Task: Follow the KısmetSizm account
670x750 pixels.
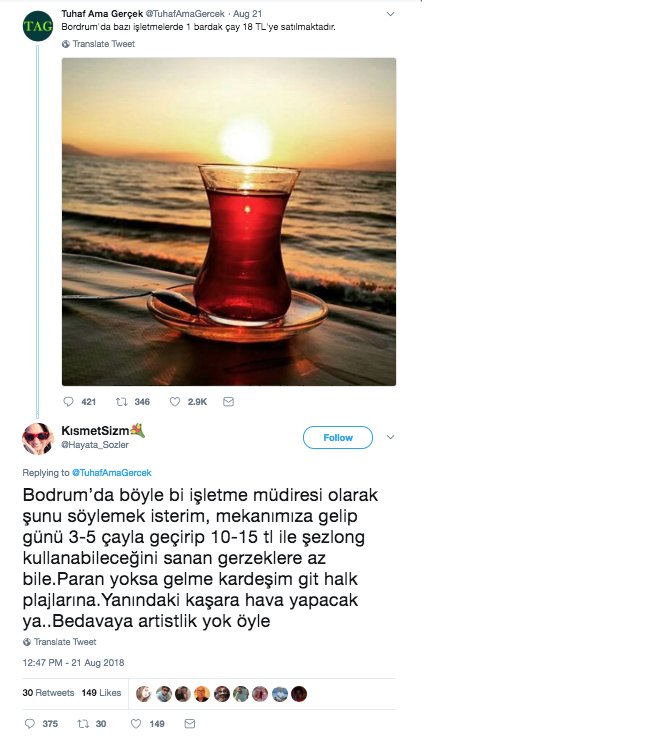Action: coord(338,438)
